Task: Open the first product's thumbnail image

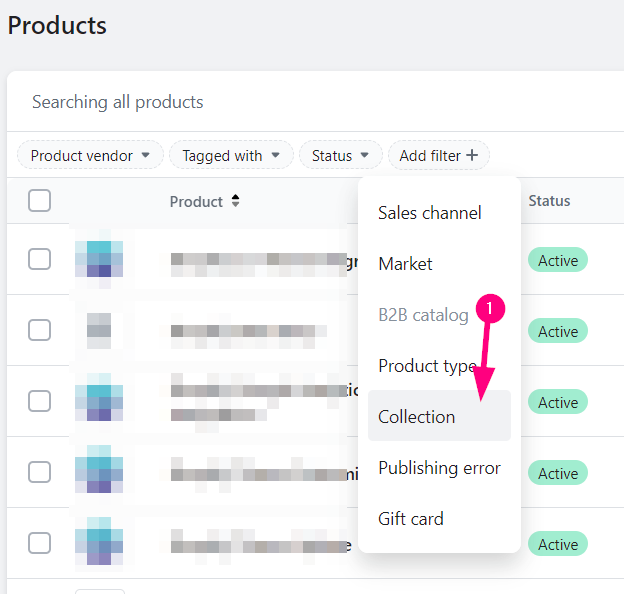Action: 99,259
